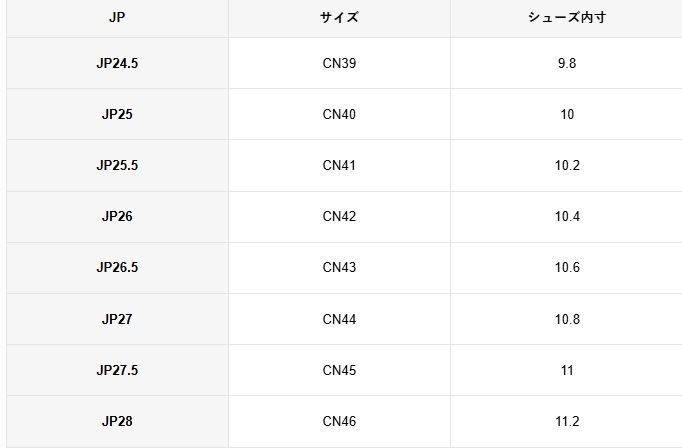Select the JP27 row label

(x=117, y=319)
